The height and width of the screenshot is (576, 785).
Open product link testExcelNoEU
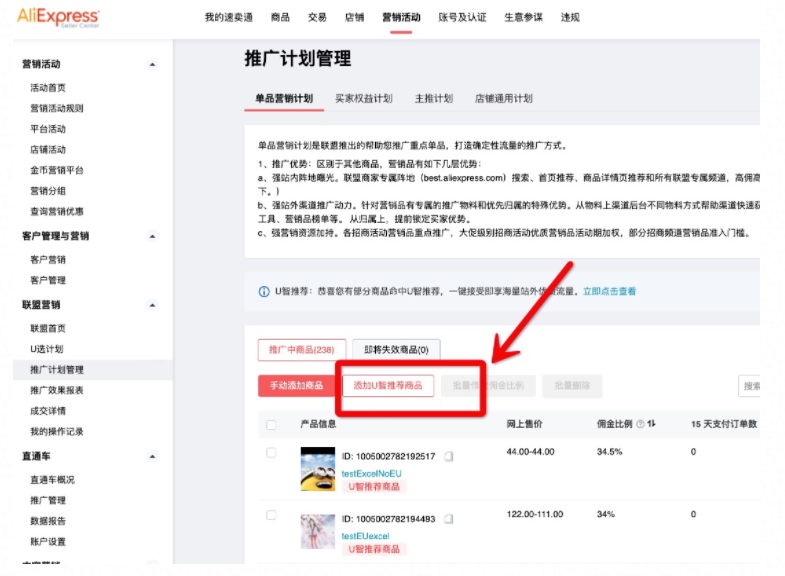[371, 473]
